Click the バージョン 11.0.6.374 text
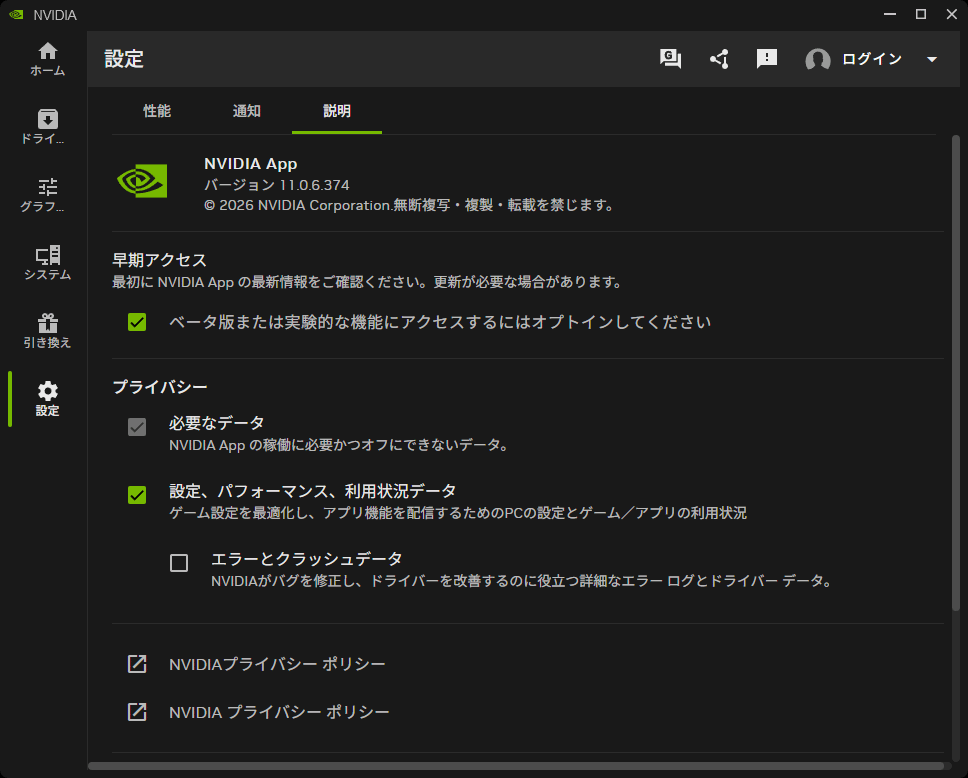 pos(277,185)
